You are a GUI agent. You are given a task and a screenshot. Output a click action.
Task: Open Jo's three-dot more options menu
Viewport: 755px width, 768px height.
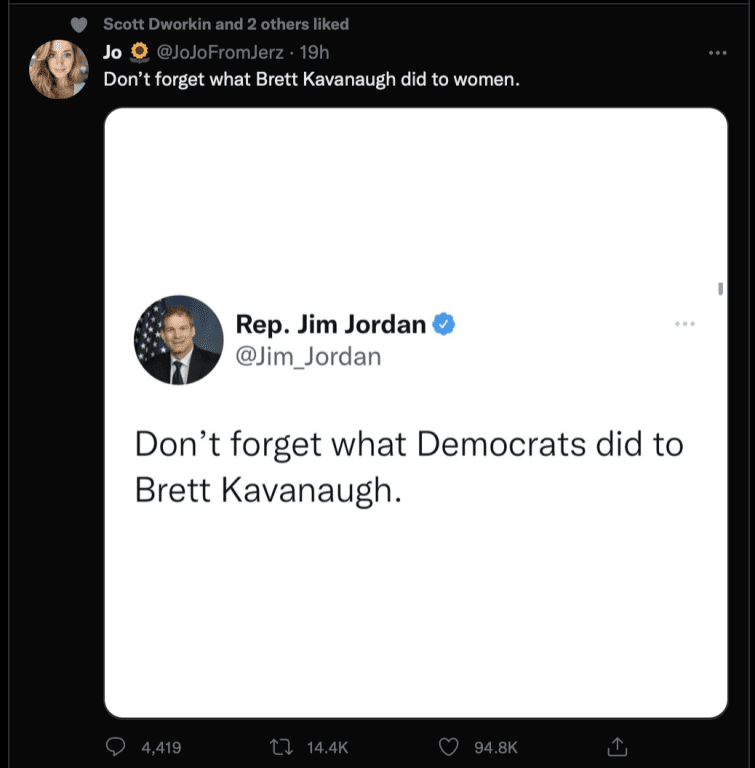pyautogui.click(x=717, y=52)
